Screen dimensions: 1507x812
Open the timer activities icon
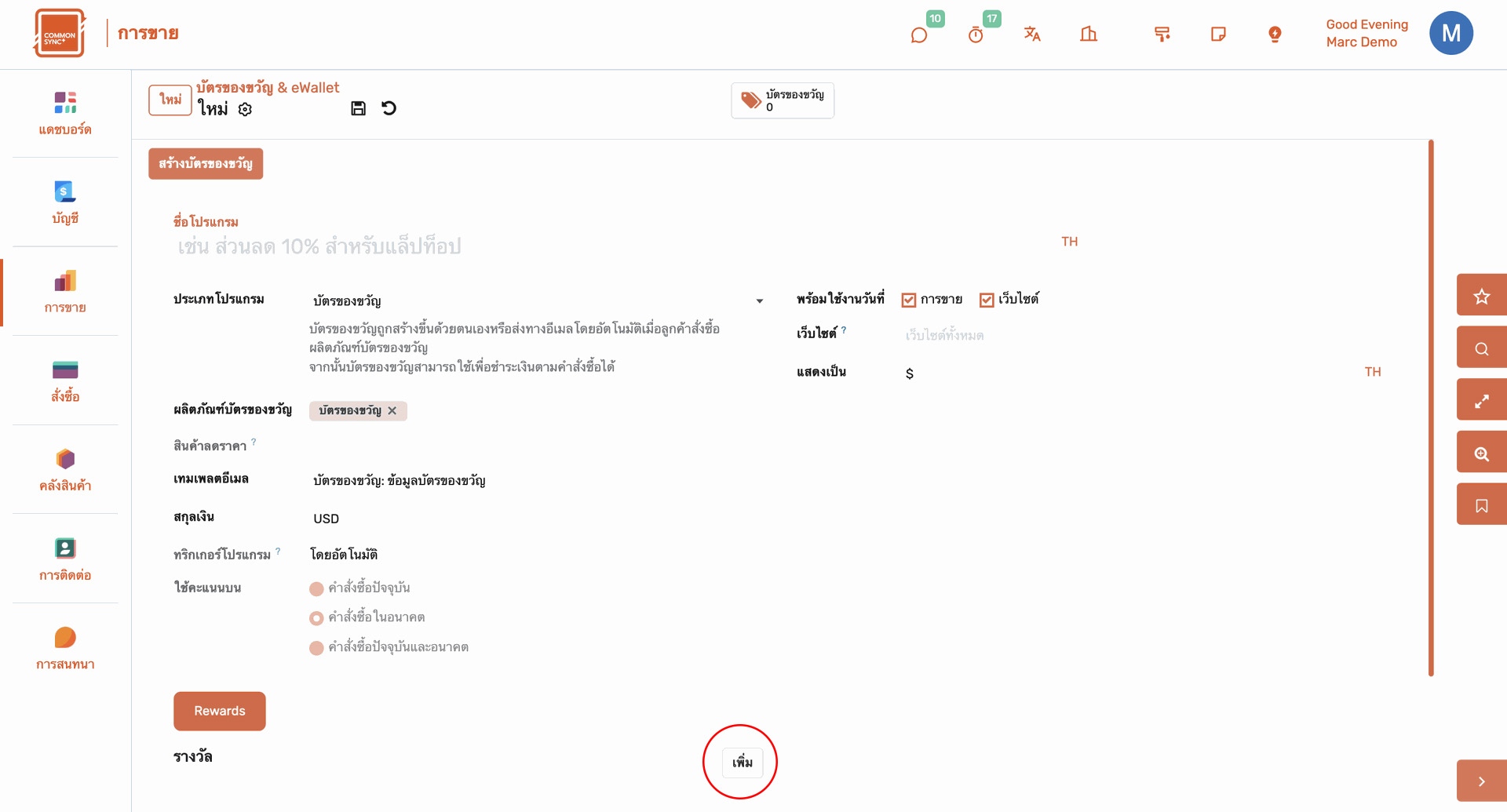976,35
